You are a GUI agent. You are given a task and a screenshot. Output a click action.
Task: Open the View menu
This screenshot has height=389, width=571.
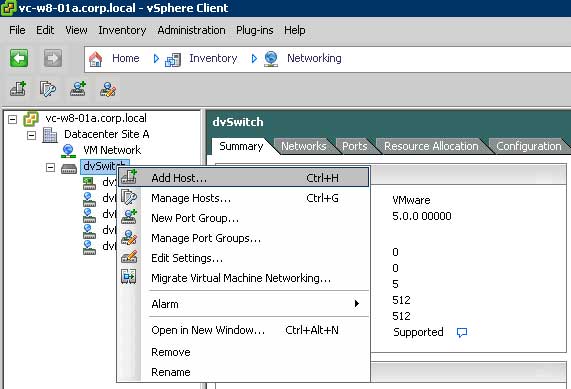pos(76,30)
